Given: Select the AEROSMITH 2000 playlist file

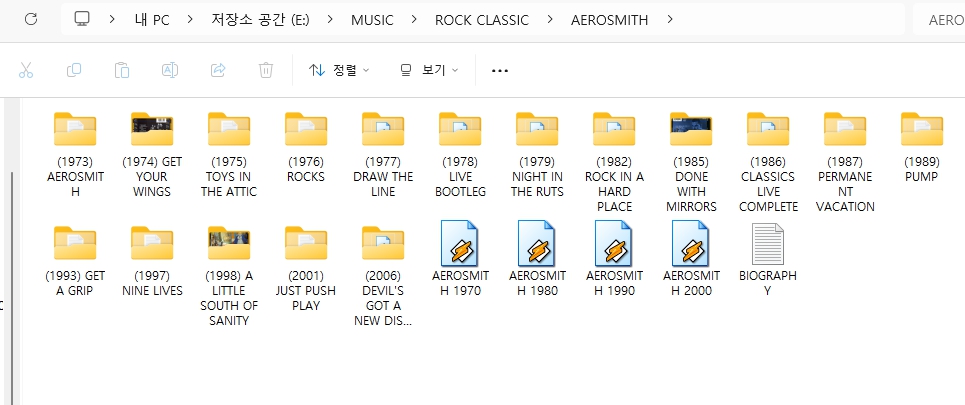Looking at the screenshot, I should [691, 259].
